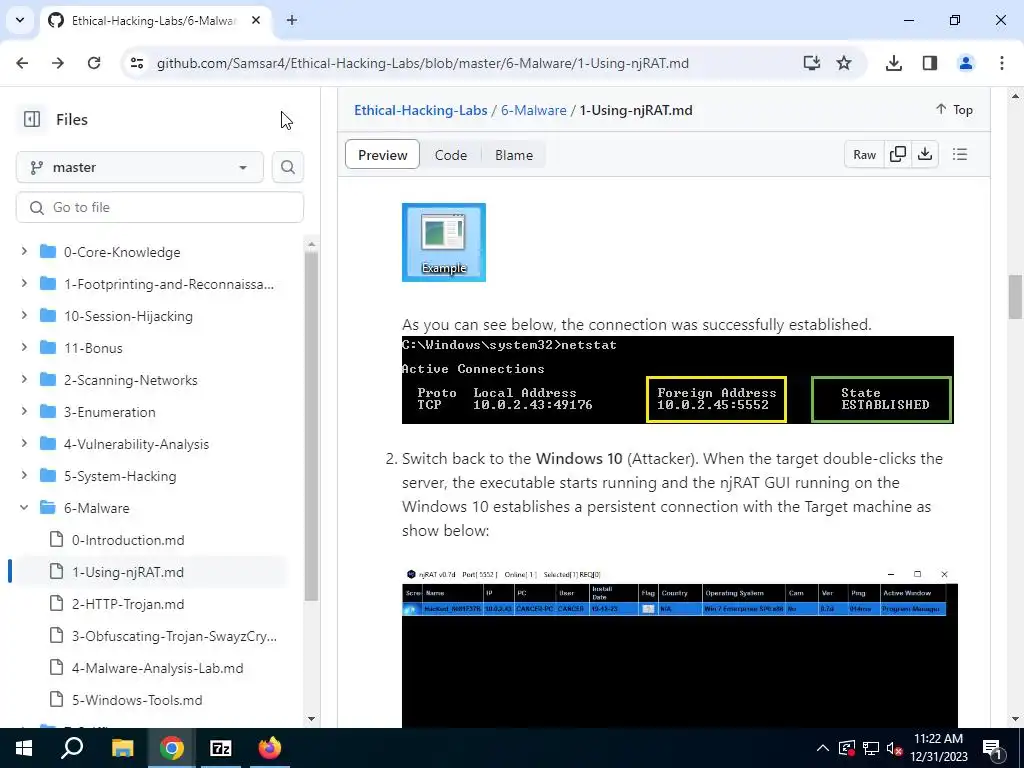The image size is (1024, 768).
Task: Open the 6-Malware breadcrumb link
Action: click(x=534, y=110)
